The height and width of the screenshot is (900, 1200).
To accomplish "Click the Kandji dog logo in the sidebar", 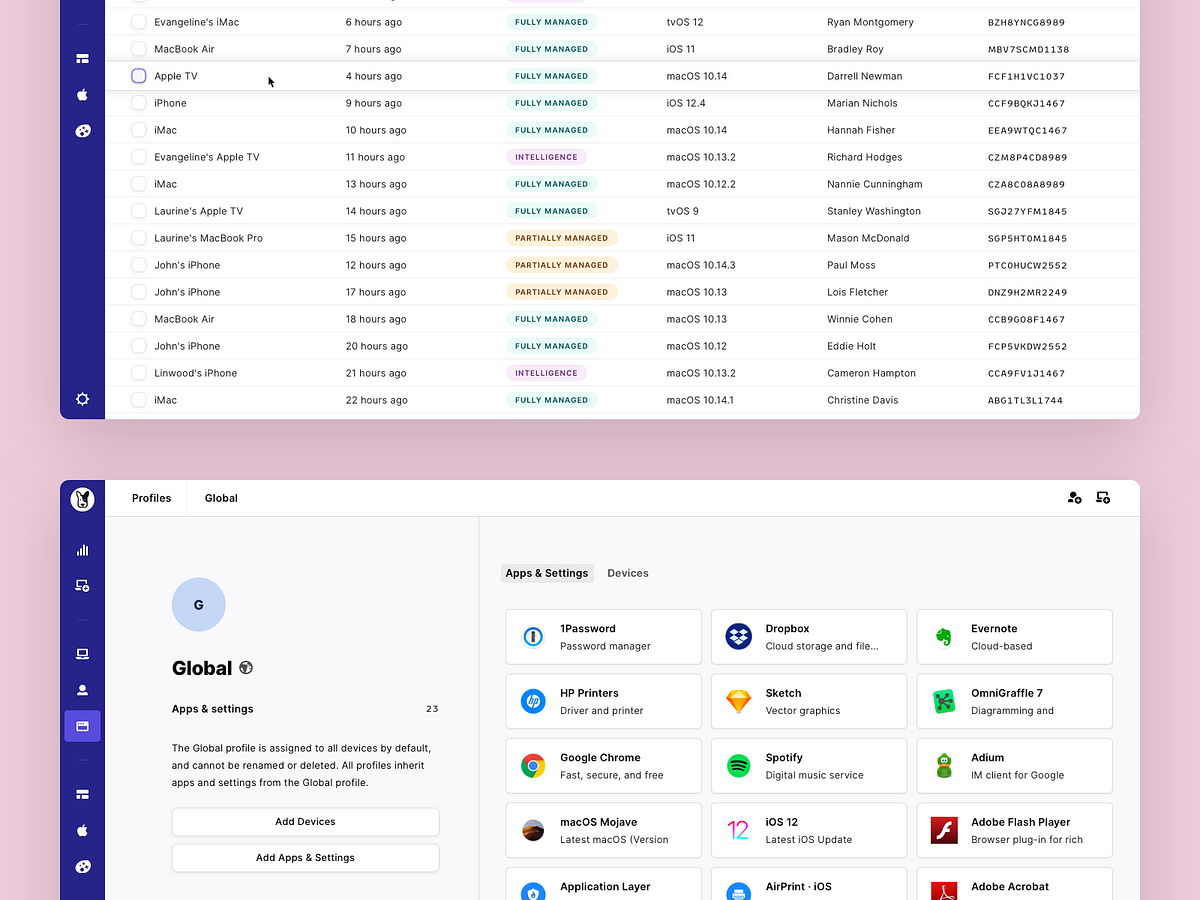I will pyautogui.click(x=82, y=499).
